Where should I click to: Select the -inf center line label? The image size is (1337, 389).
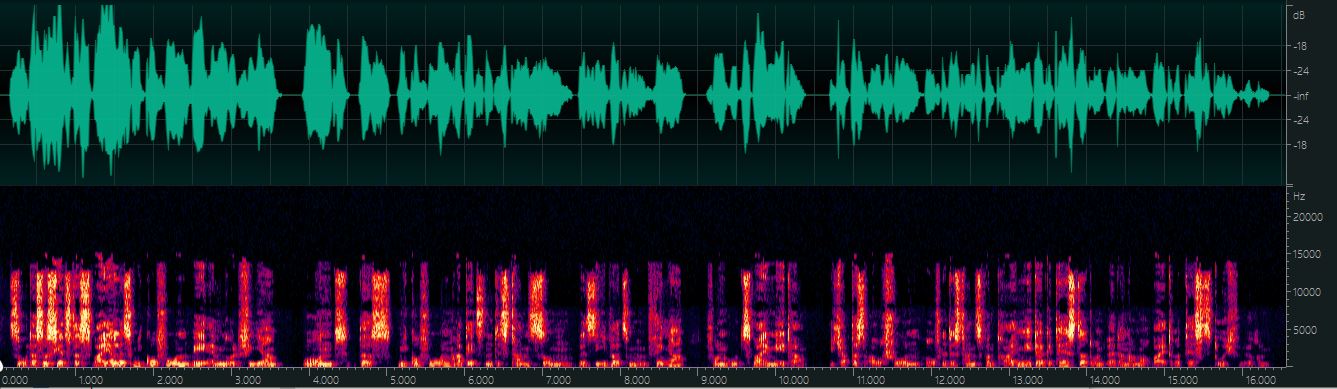tap(1301, 96)
